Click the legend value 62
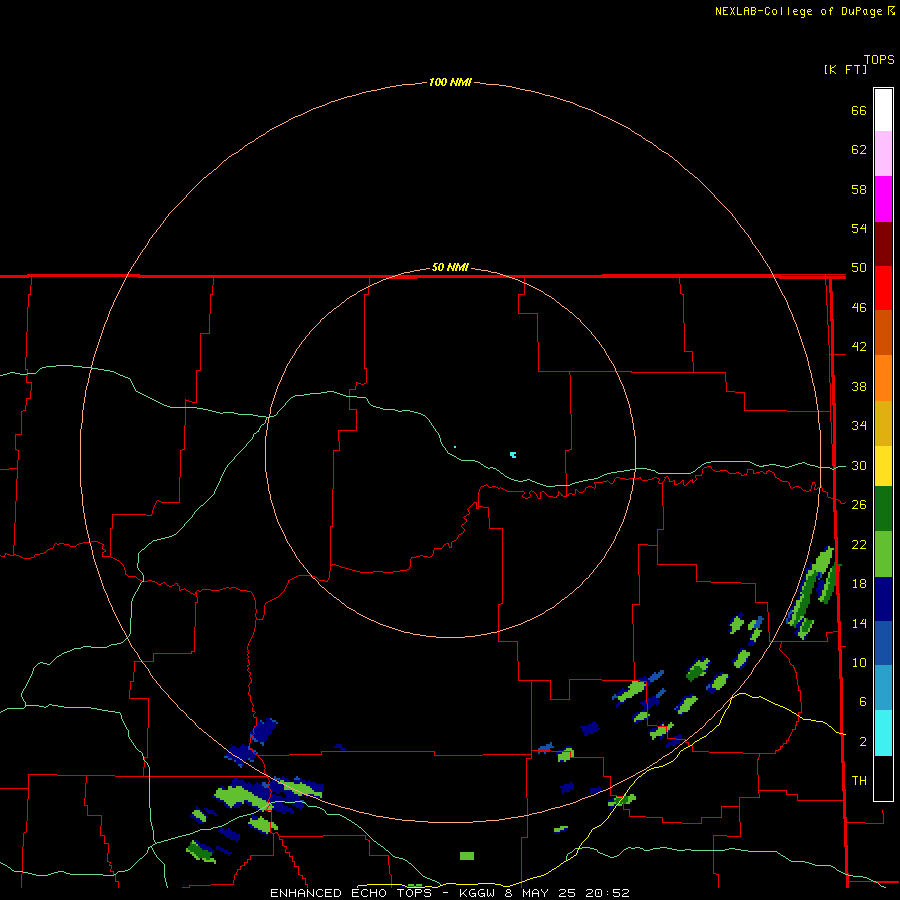The width and height of the screenshot is (900, 900). (x=859, y=150)
